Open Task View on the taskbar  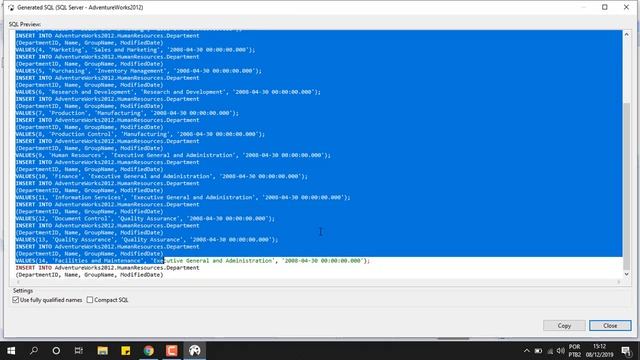point(79,351)
